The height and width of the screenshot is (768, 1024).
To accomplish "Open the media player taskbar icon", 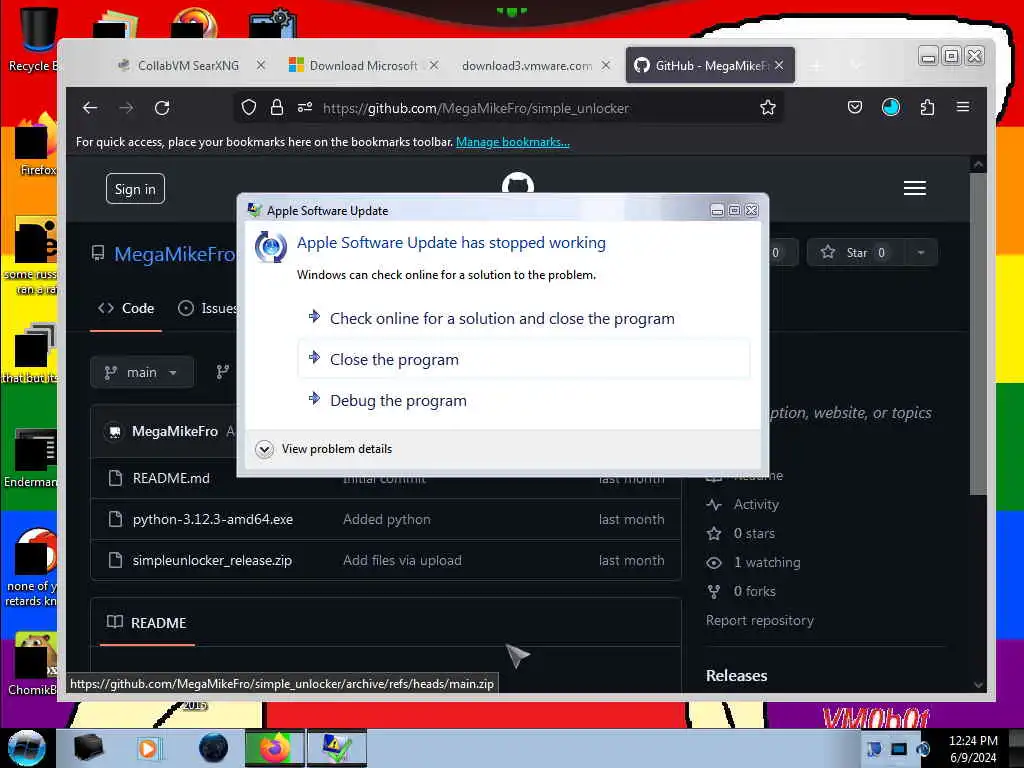I will (x=148, y=748).
